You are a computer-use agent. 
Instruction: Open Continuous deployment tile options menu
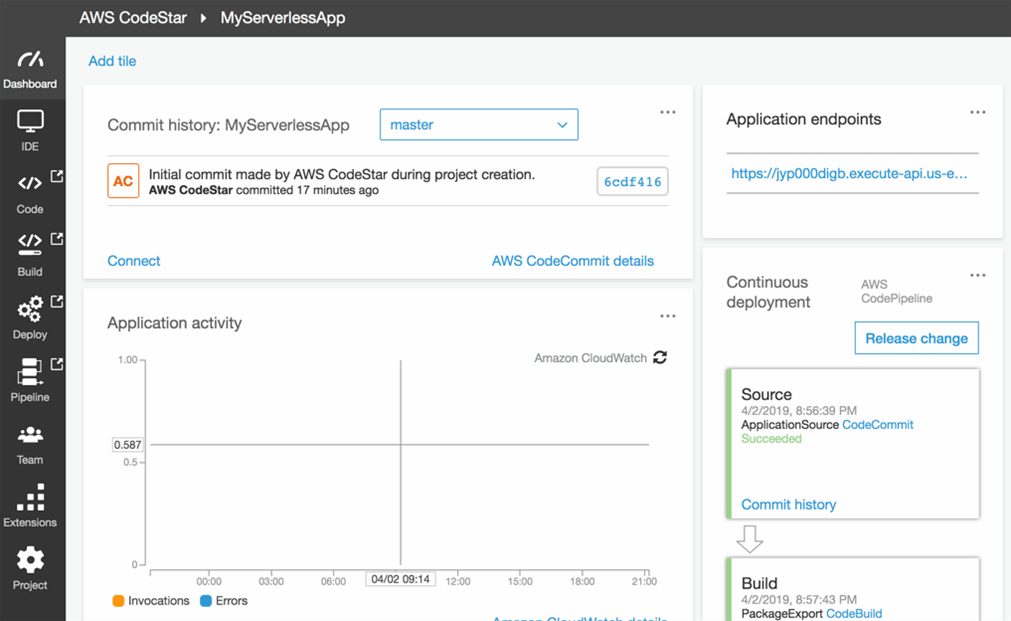click(x=978, y=275)
